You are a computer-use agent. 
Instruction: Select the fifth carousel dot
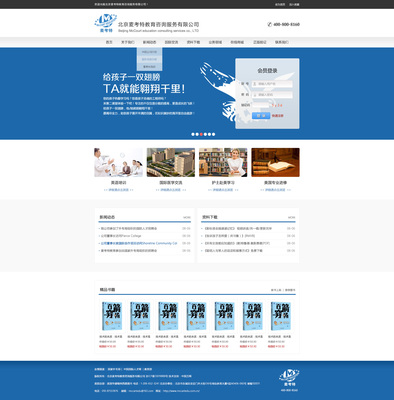coord(209,134)
